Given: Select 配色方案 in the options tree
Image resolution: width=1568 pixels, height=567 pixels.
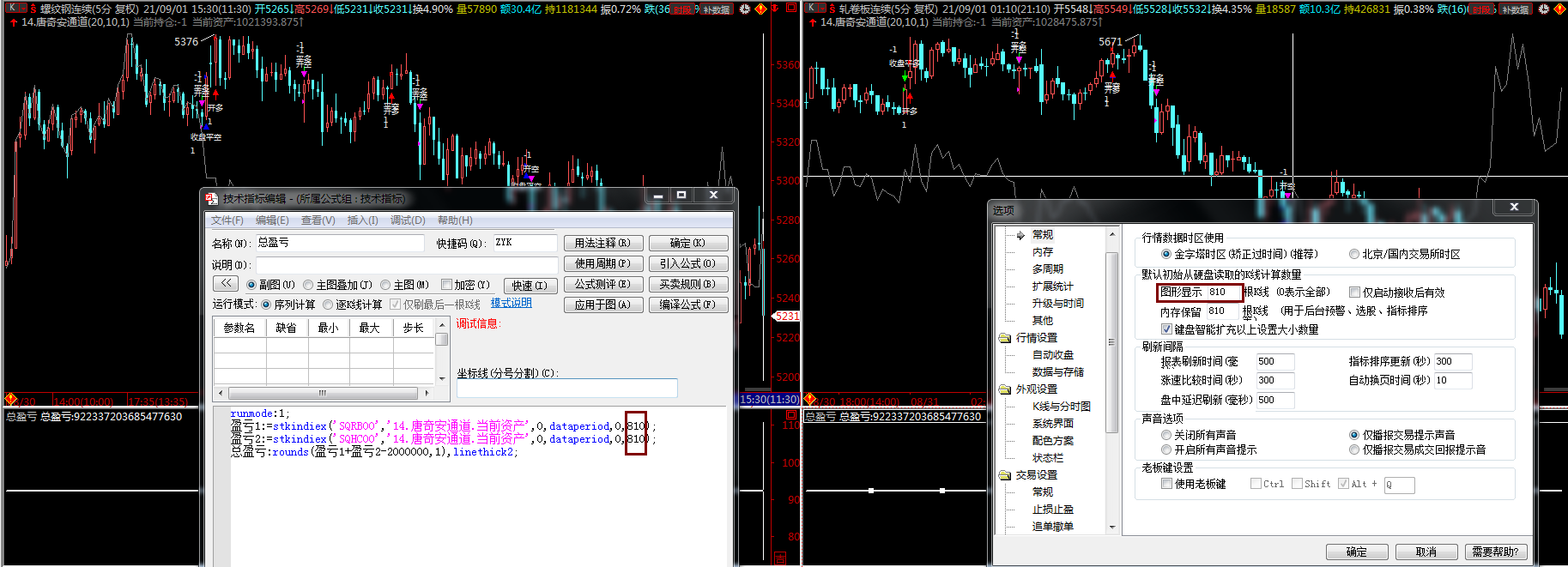Looking at the screenshot, I should [x=1053, y=441].
